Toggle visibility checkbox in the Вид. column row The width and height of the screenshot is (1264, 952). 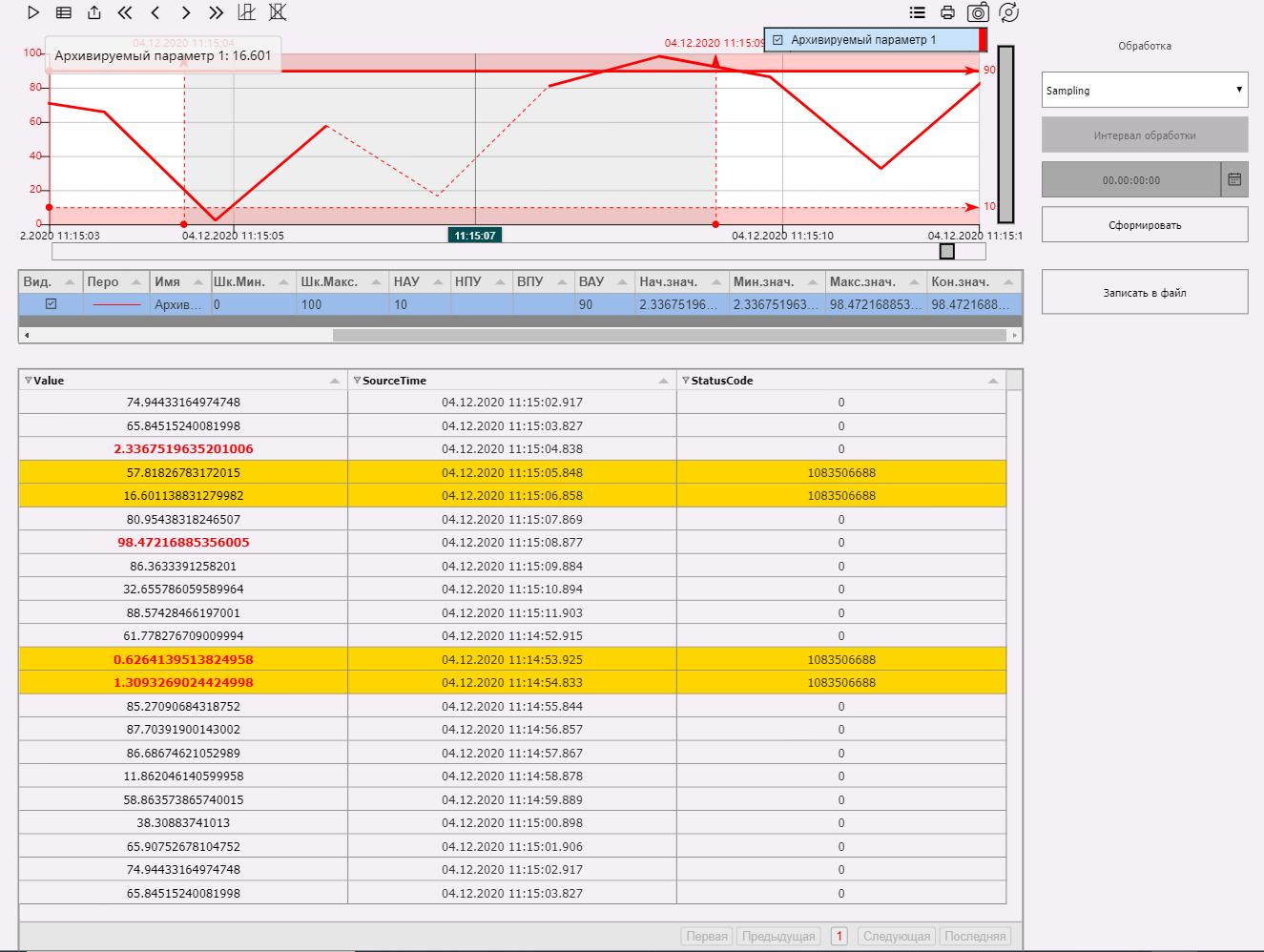tap(52, 304)
